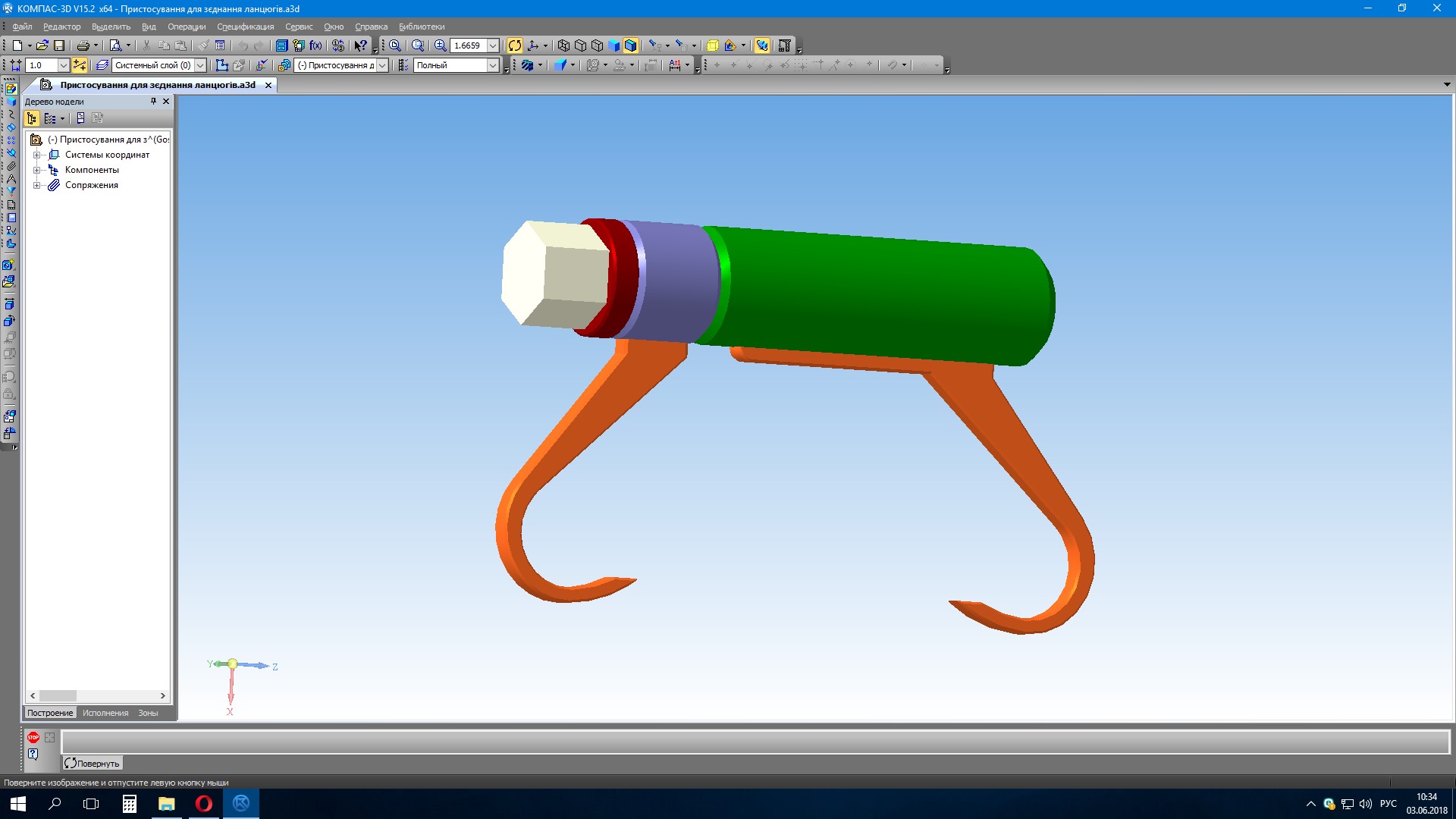Open orientation dropdown arrow beside axes icon
The height and width of the screenshot is (819, 1456).
(545, 45)
